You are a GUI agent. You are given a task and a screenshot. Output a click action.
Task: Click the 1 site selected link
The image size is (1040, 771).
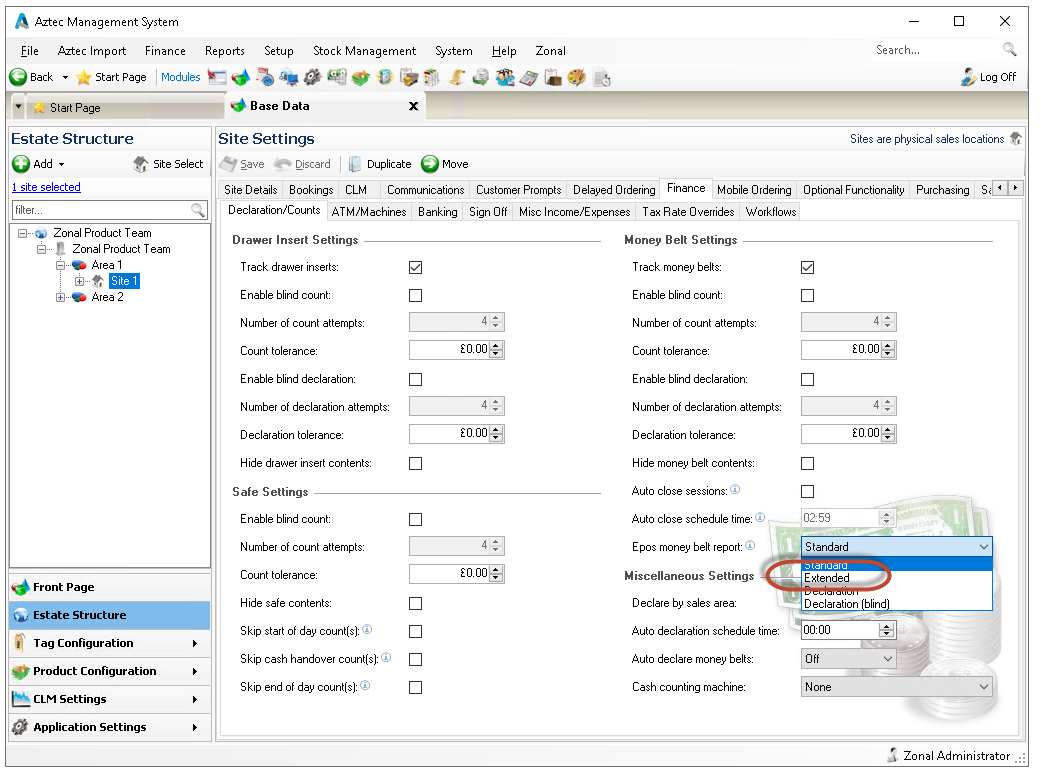click(46, 187)
